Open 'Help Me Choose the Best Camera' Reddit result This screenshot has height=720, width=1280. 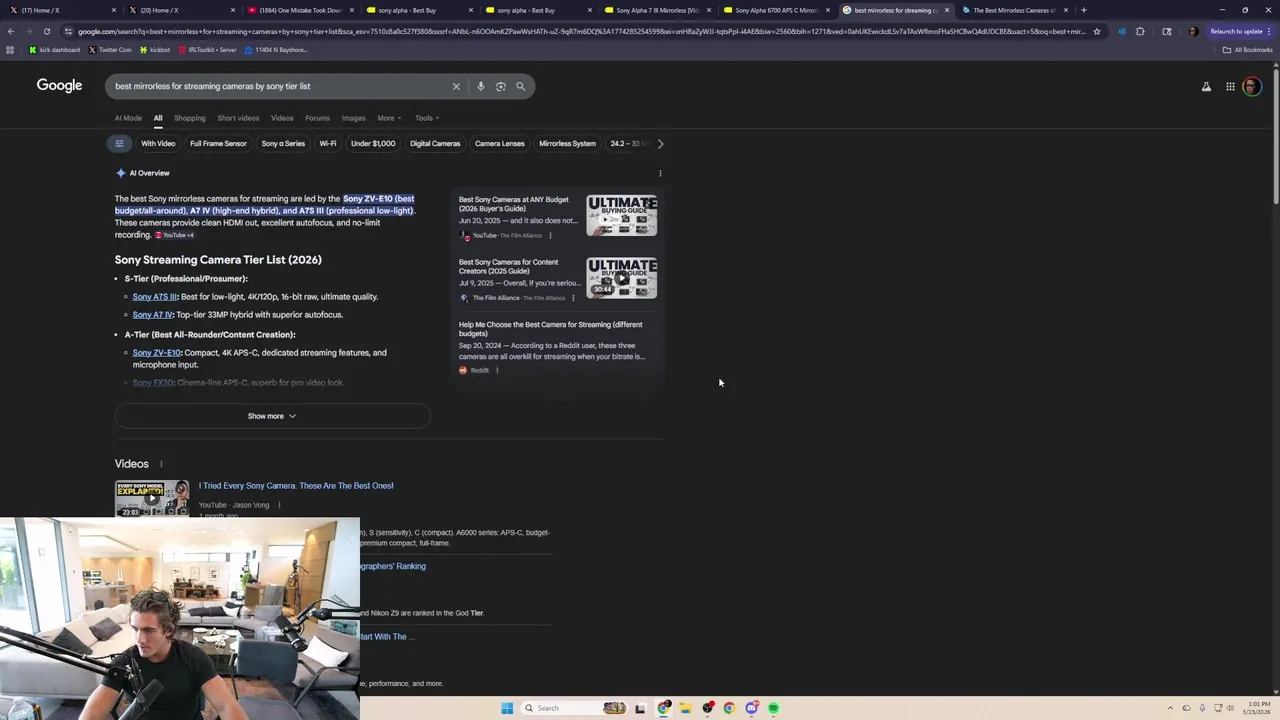click(551, 329)
